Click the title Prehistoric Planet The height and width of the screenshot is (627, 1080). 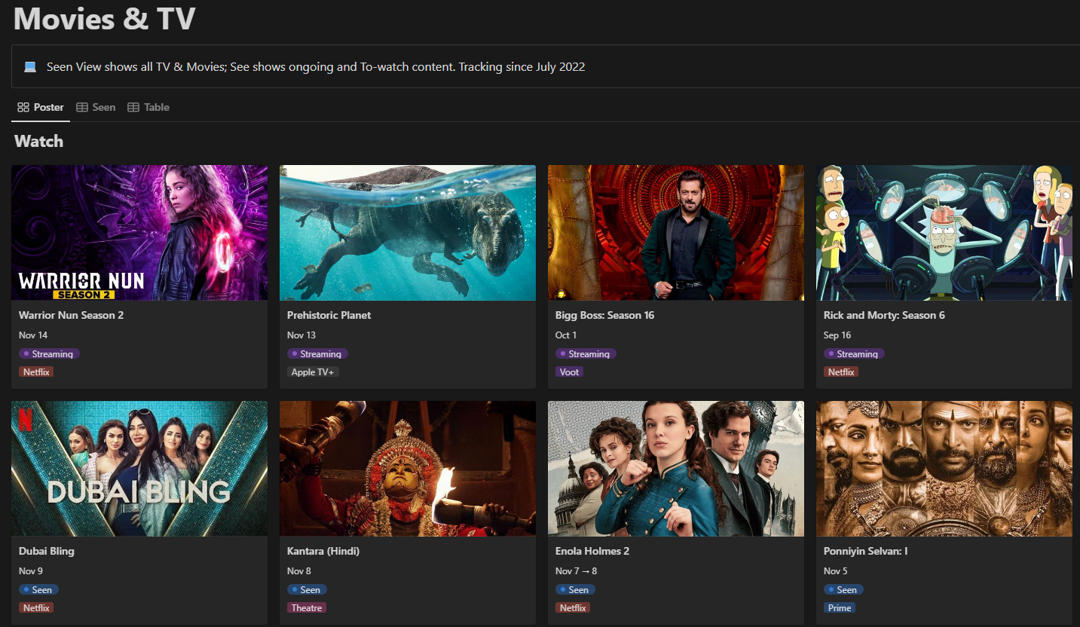tap(329, 316)
